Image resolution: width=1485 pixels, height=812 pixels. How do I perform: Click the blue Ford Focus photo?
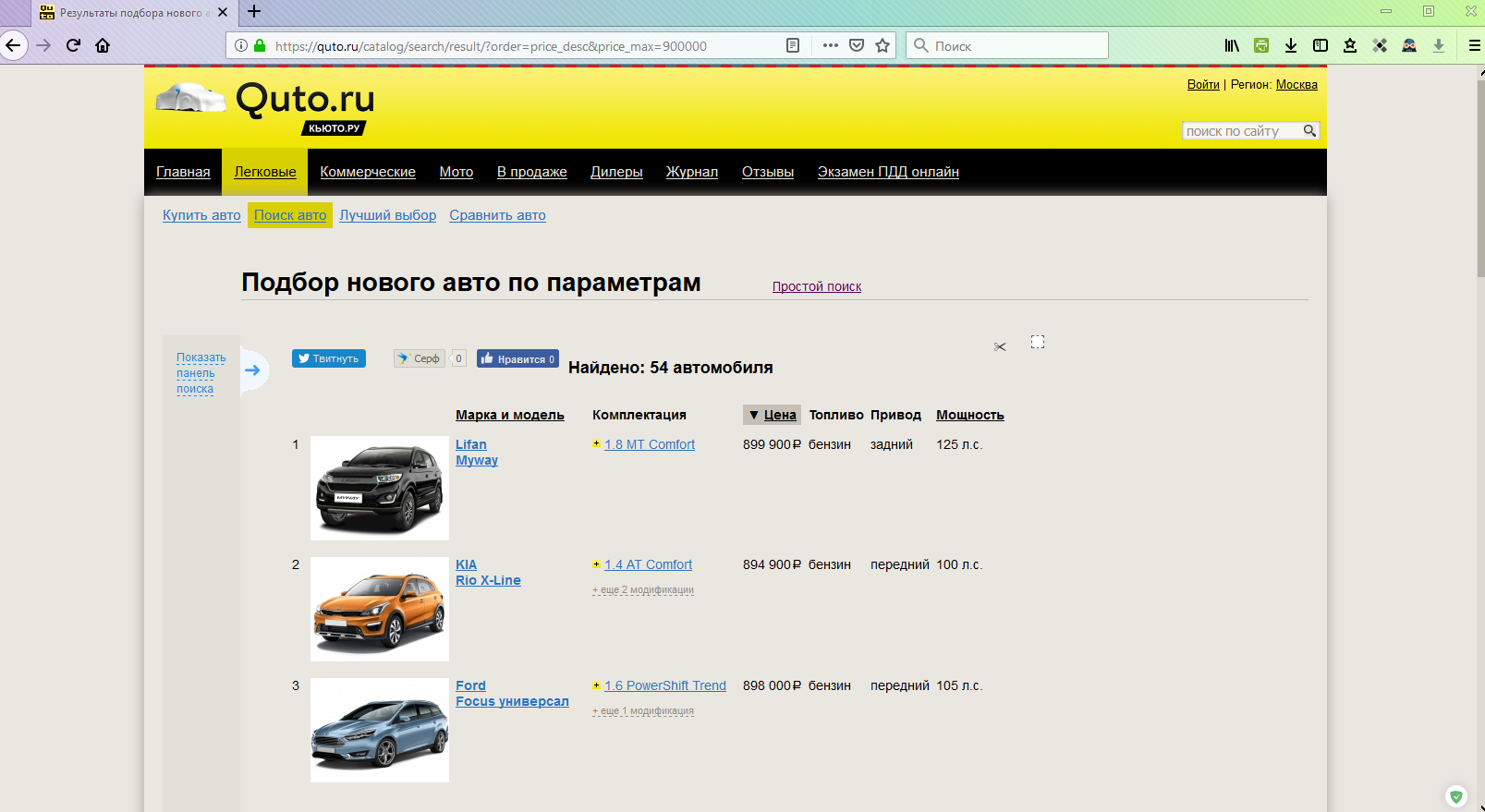(380, 730)
